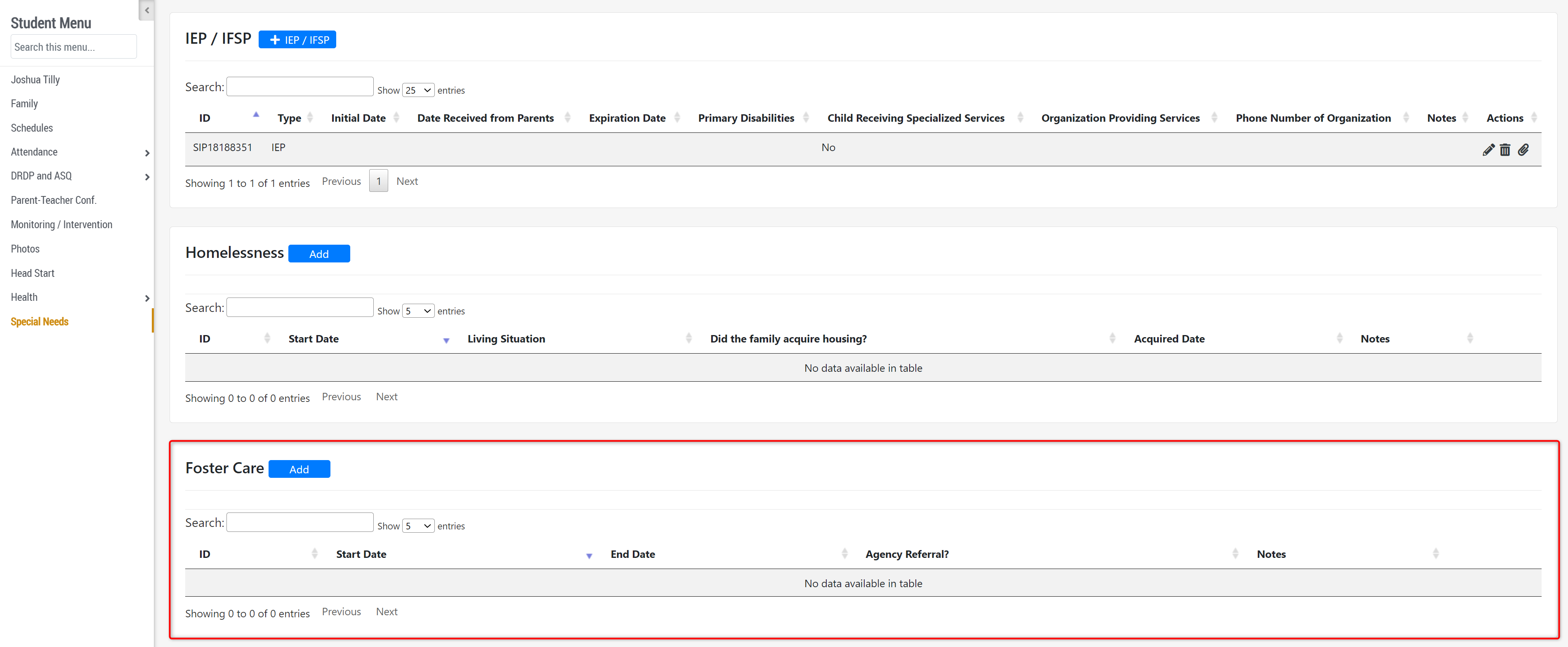This screenshot has height=647, width=1568.
Task: Click the pencil edit icon for SIP18188351
Action: [x=1488, y=150]
